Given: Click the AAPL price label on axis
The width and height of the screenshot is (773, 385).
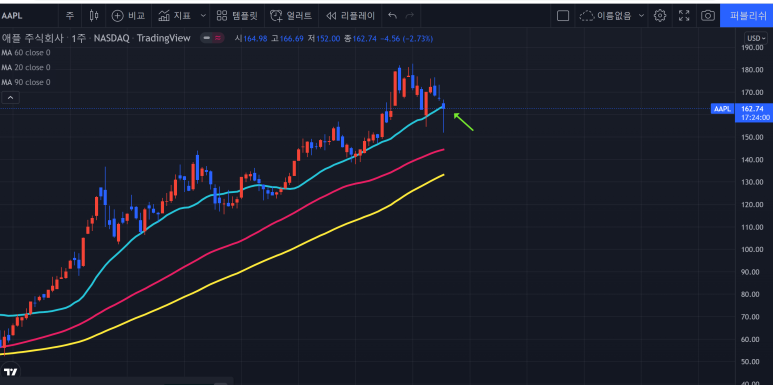Looking at the screenshot, I should click(722, 108).
